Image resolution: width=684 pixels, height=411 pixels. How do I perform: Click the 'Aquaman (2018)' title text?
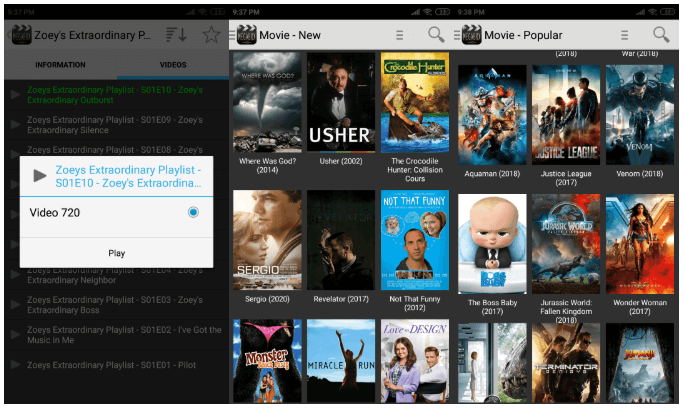tap(492, 174)
